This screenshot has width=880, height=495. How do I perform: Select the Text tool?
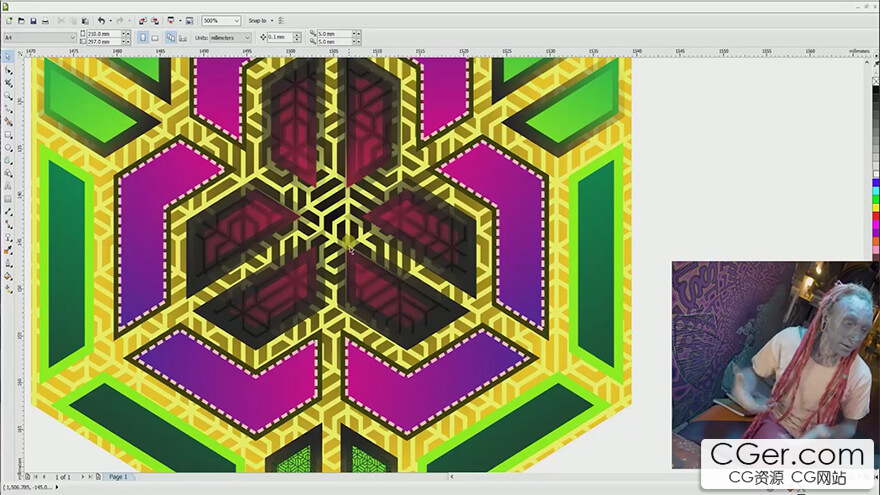coord(8,186)
